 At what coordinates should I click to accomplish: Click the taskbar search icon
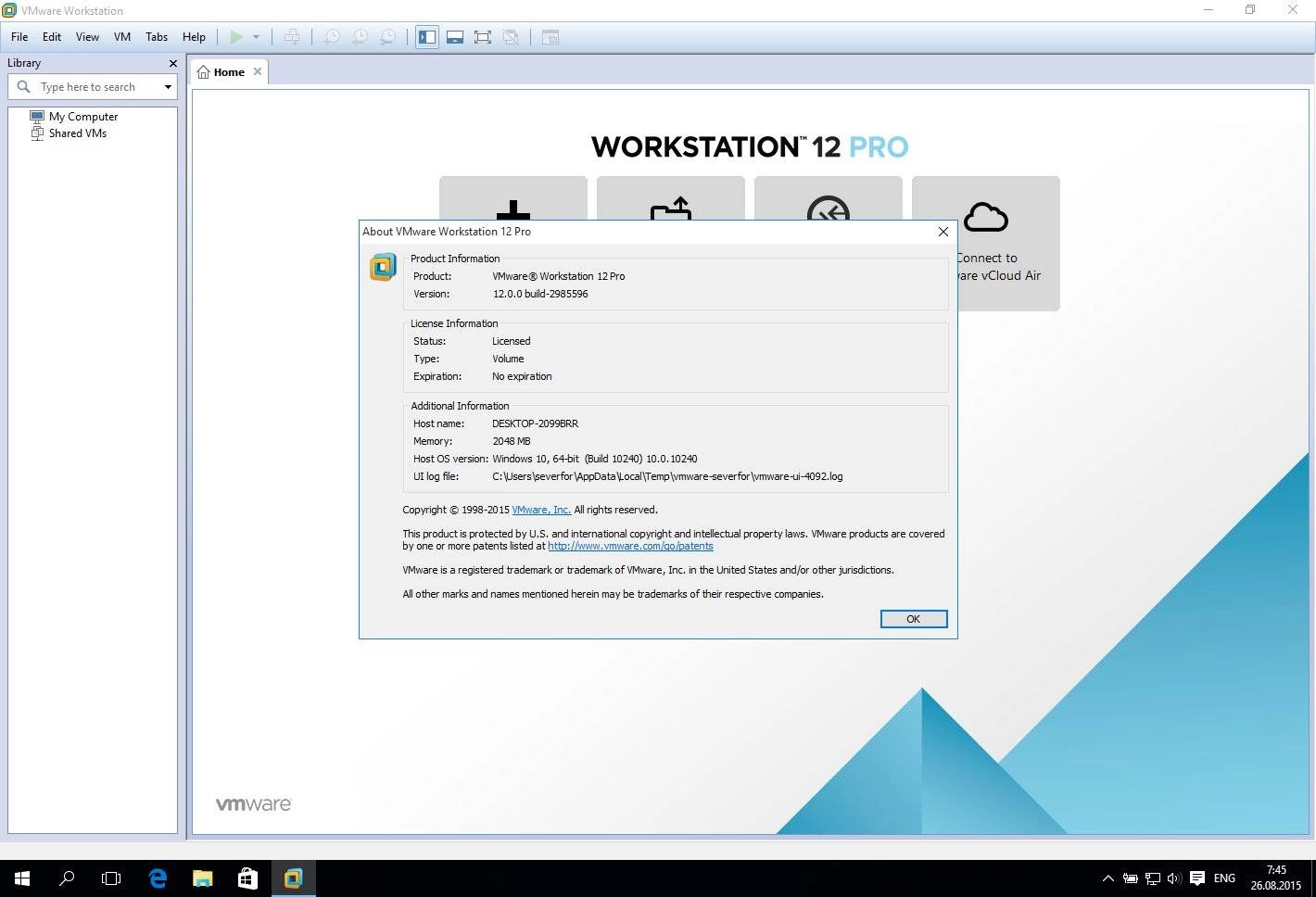pyautogui.click(x=67, y=878)
